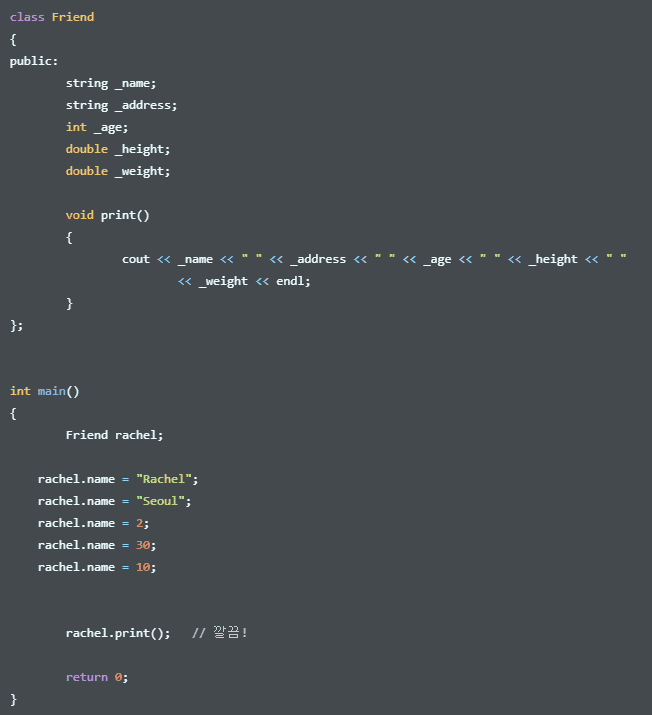Click the "rachel.print();" call

tap(118, 633)
